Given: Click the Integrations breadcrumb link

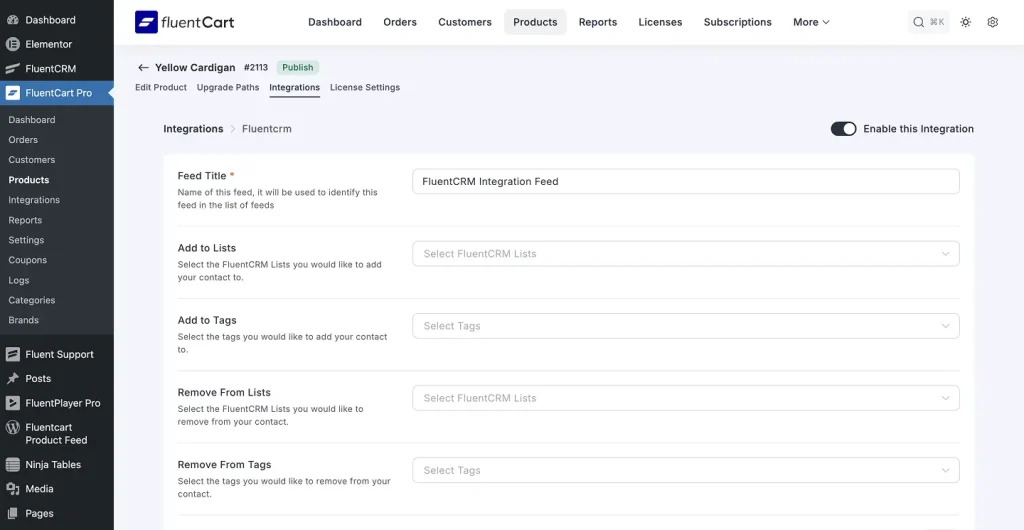Looking at the screenshot, I should pyautogui.click(x=193, y=129).
